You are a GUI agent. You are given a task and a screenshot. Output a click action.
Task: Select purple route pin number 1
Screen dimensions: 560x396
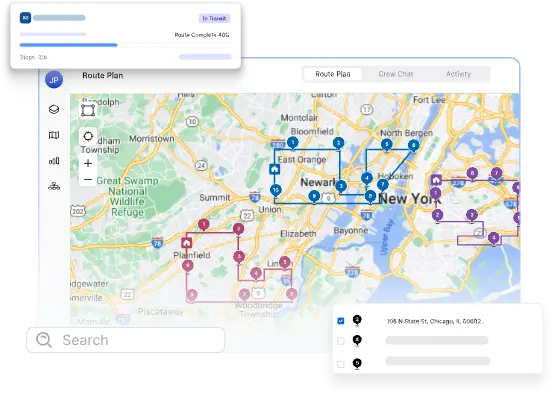click(435, 193)
